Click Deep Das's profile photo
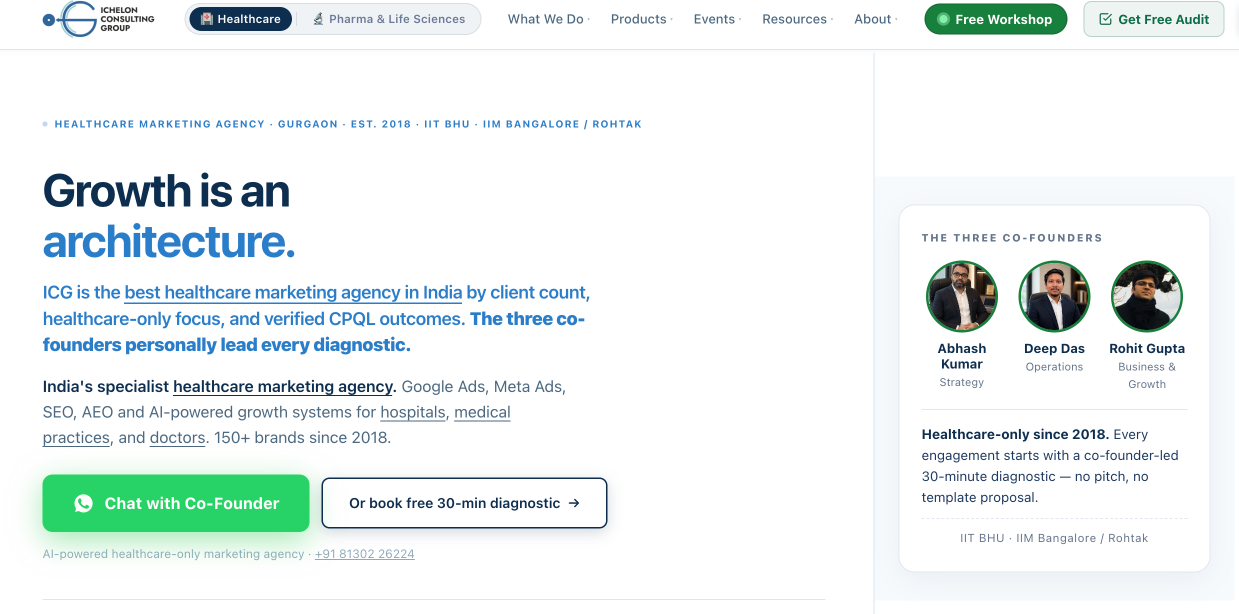Image resolution: width=1239 pixels, height=614 pixels. click(1054, 297)
